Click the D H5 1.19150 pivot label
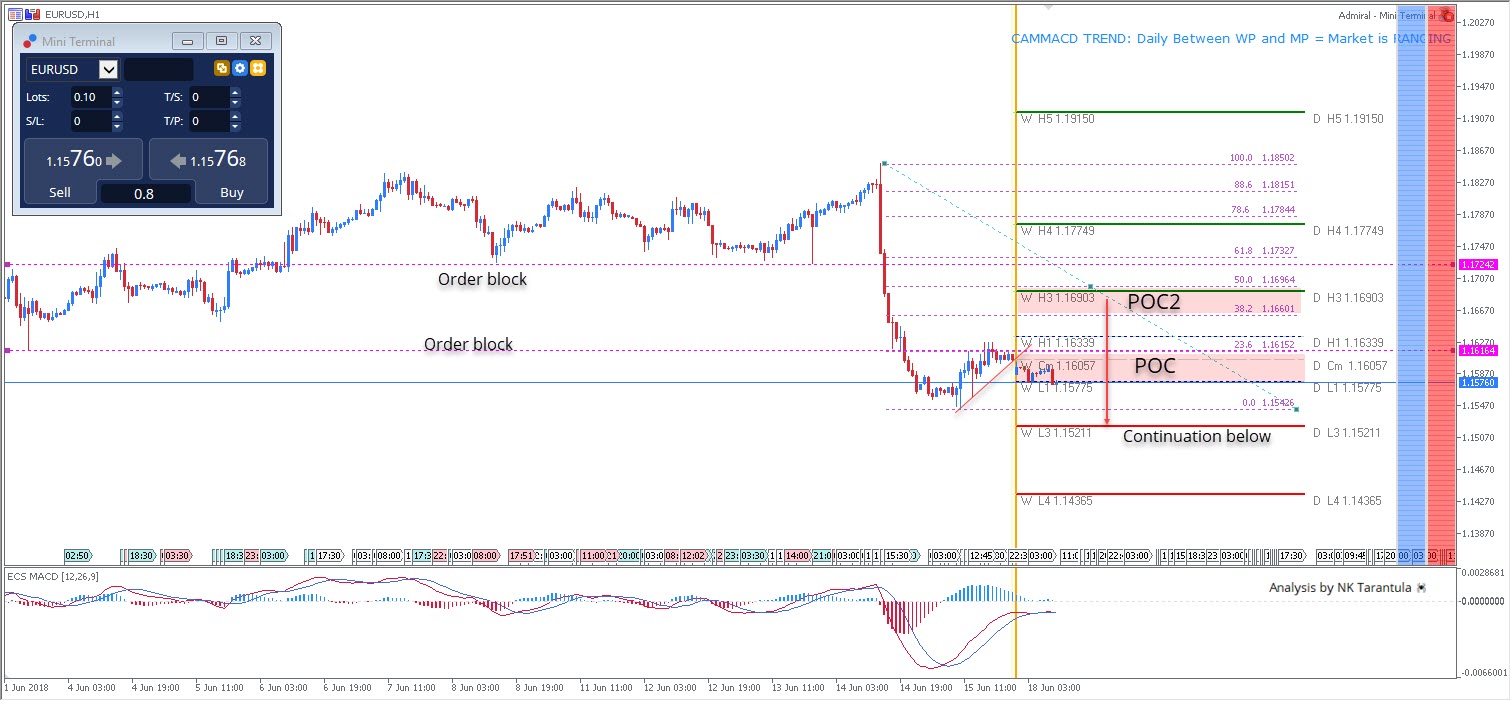Viewport: 1511px width, 701px height. [x=1350, y=119]
